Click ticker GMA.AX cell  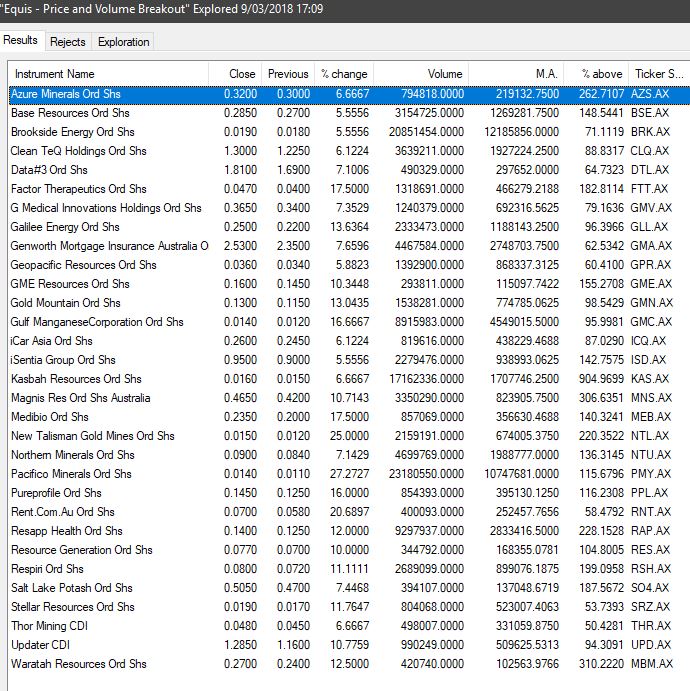coord(651,245)
